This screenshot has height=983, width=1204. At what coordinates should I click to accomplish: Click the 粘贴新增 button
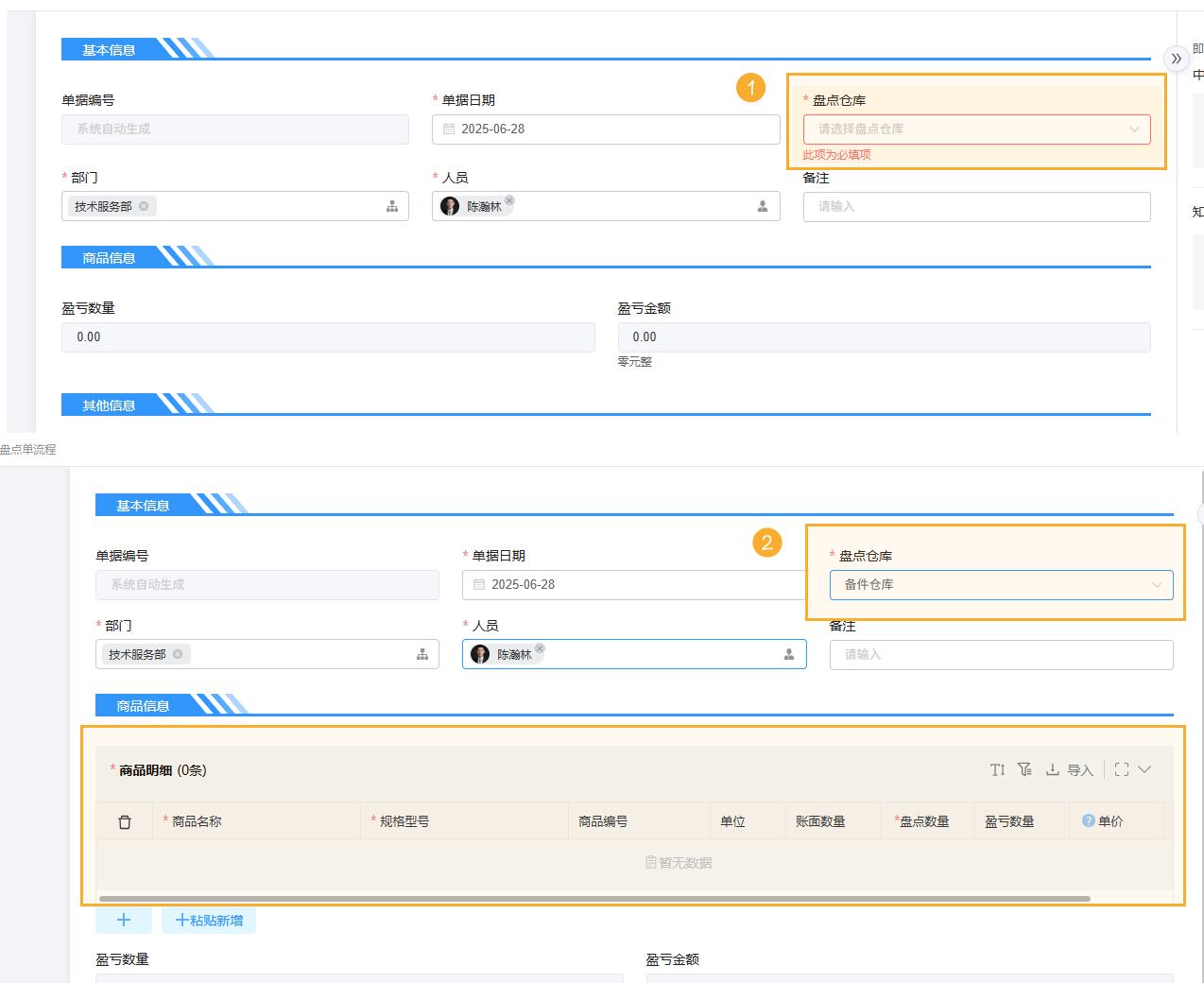[209, 920]
